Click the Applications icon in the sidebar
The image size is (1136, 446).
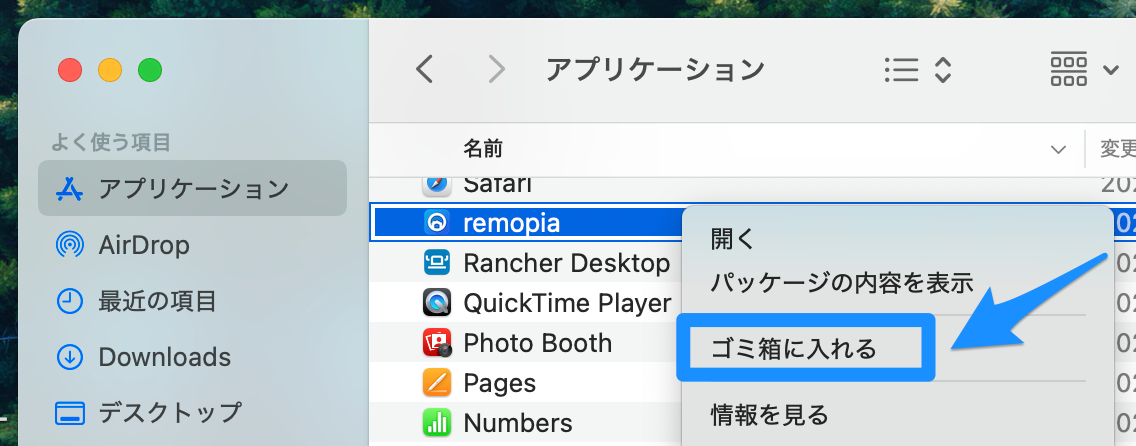[x=70, y=189]
